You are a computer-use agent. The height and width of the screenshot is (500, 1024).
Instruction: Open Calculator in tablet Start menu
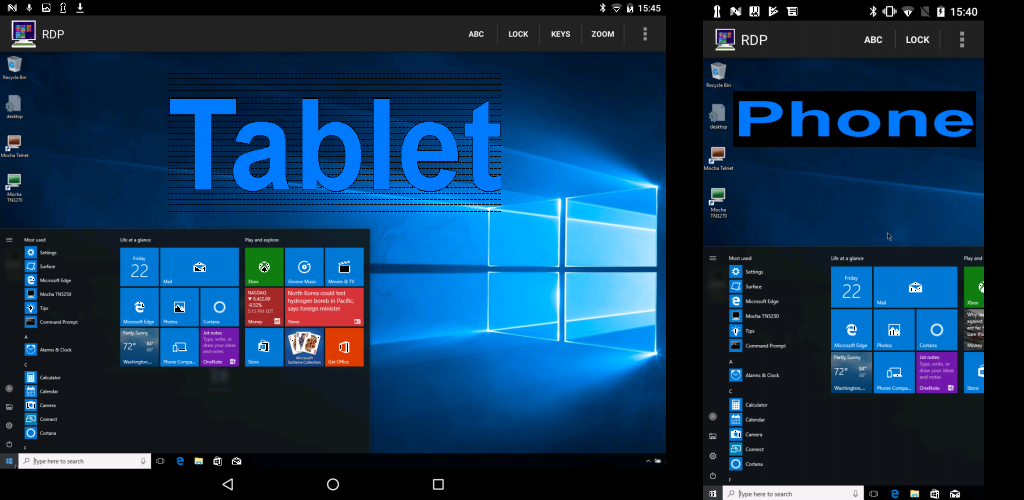click(43, 377)
